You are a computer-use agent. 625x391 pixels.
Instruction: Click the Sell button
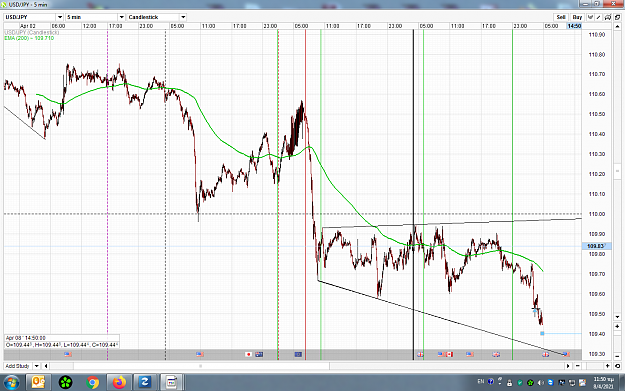pos(561,17)
